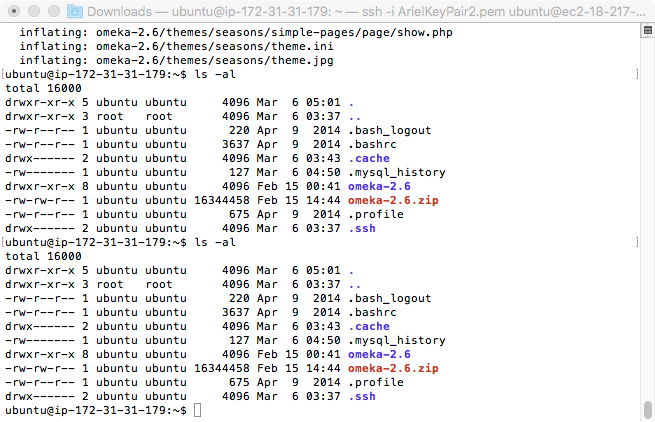Click theme.jpg path in inflating output

pos(215,61)
